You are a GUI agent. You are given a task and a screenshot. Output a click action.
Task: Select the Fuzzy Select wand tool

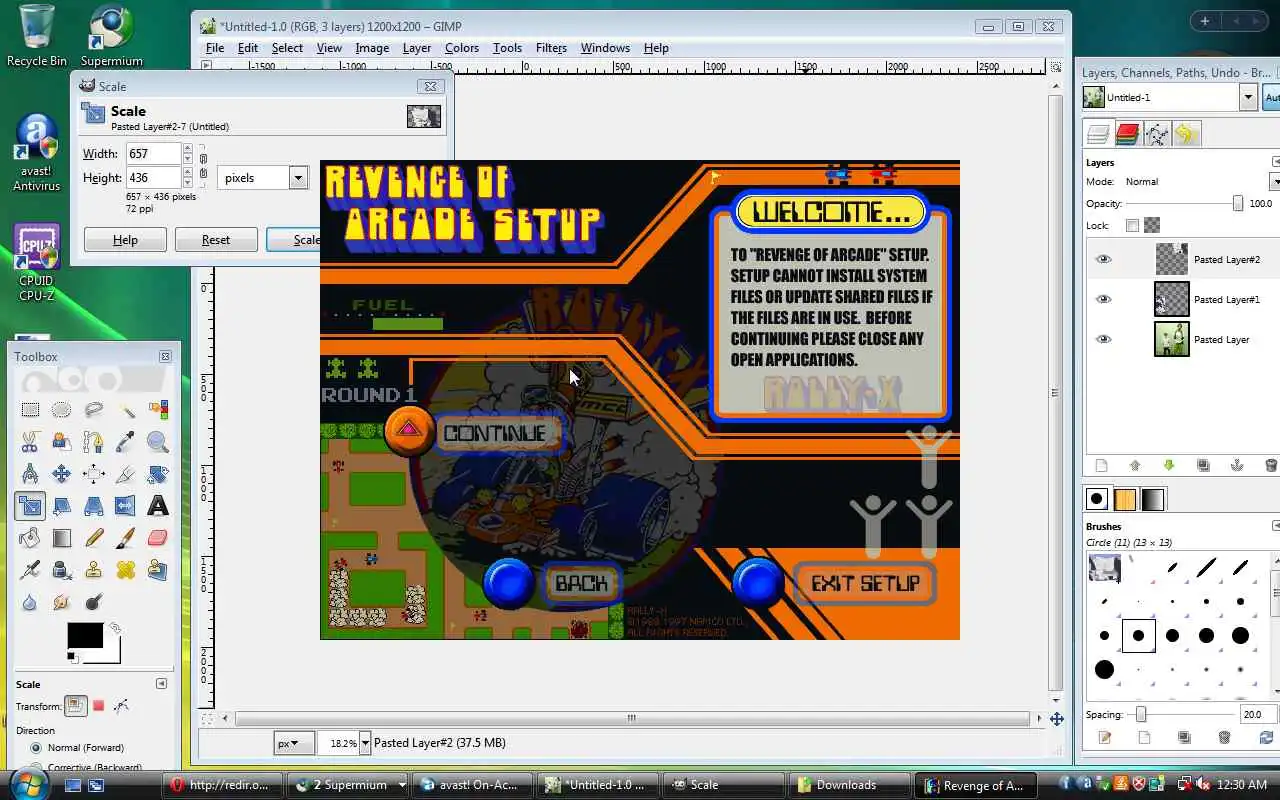[126, 410]
